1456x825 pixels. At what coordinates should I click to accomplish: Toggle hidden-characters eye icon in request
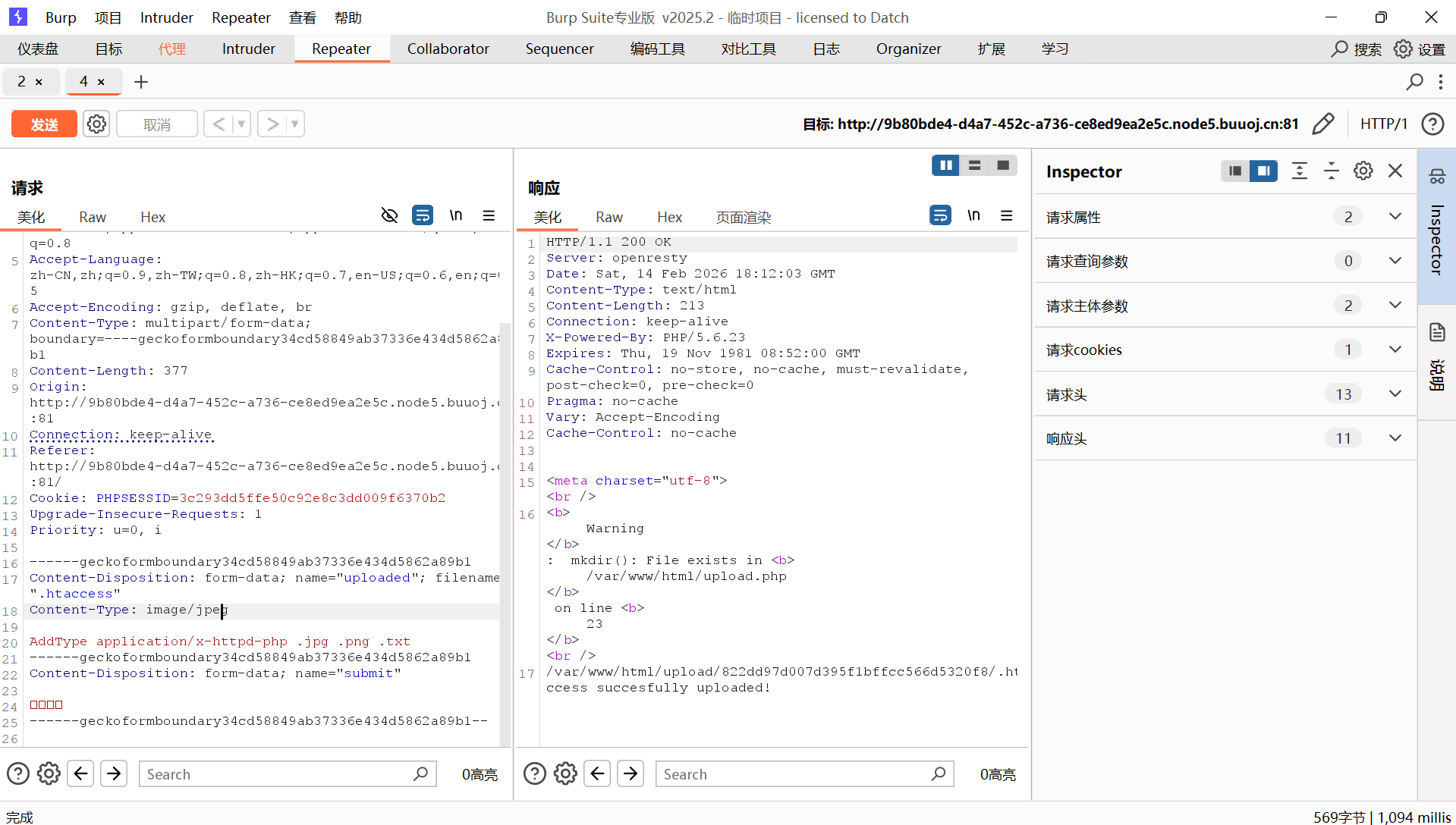(389, 216)
